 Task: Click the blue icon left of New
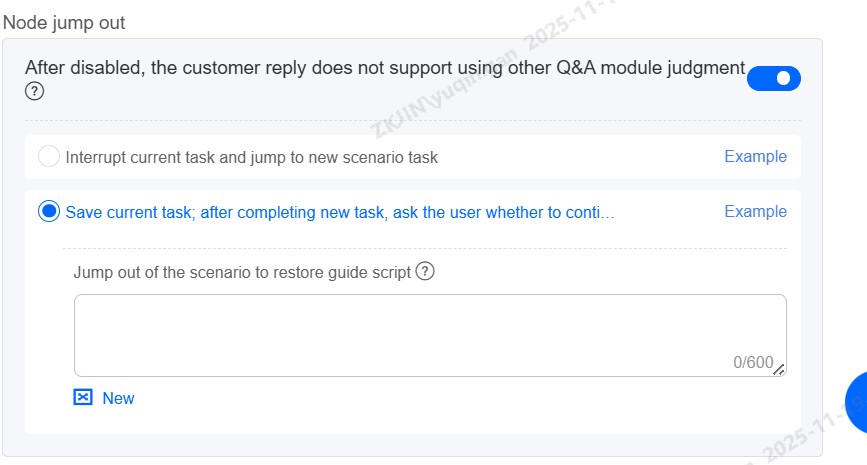click(x=84, y=398)
